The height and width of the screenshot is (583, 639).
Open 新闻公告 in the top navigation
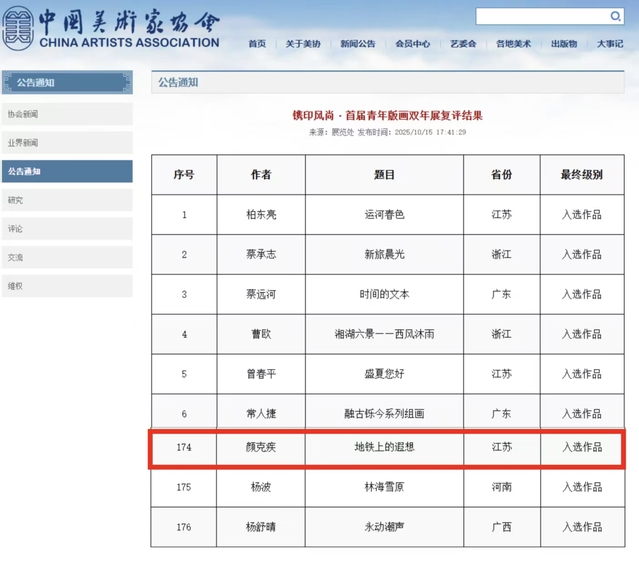pyautogui.click(x=357, y=44)
